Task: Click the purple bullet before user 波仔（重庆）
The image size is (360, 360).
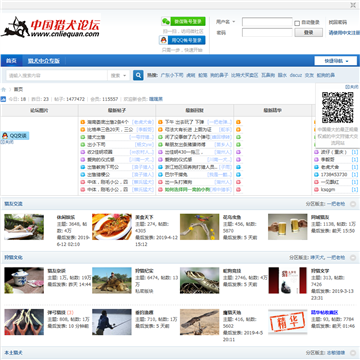Action: pos(316,152)
